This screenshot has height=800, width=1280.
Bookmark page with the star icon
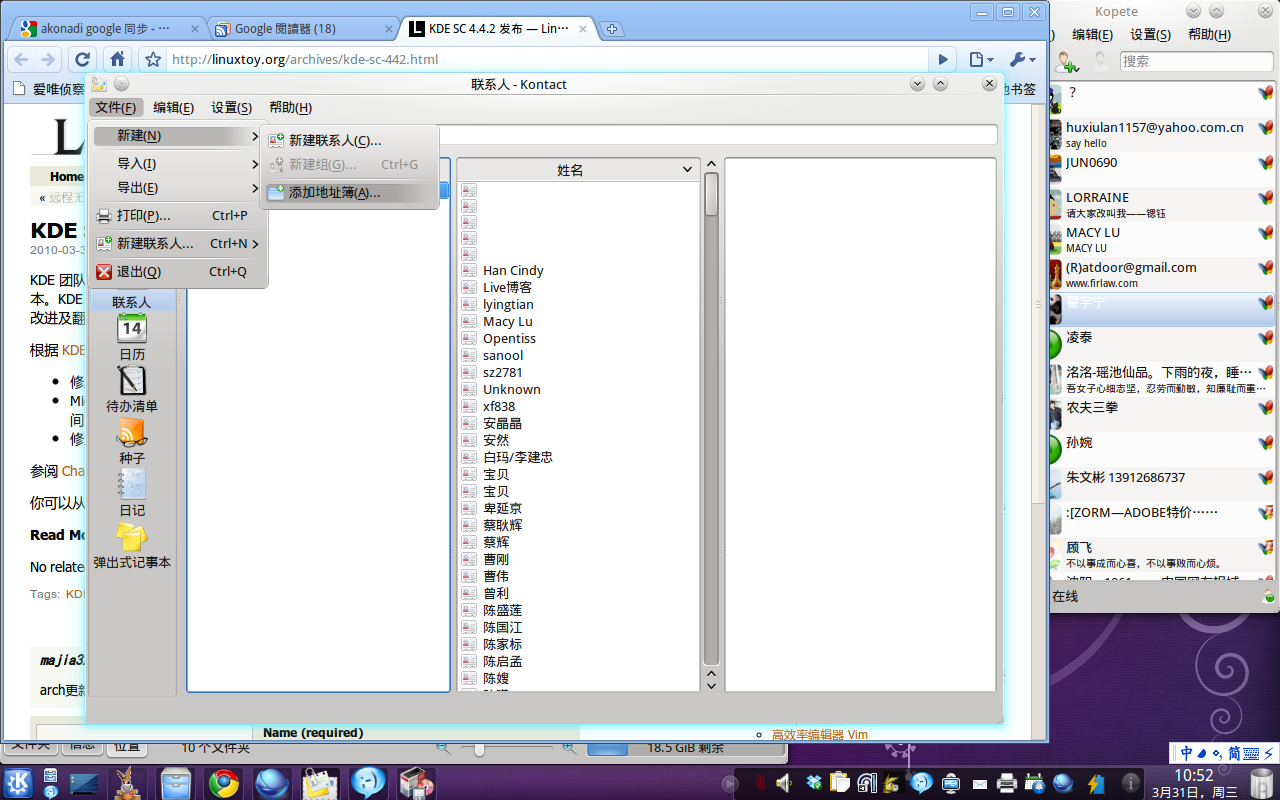pos(153,60)
